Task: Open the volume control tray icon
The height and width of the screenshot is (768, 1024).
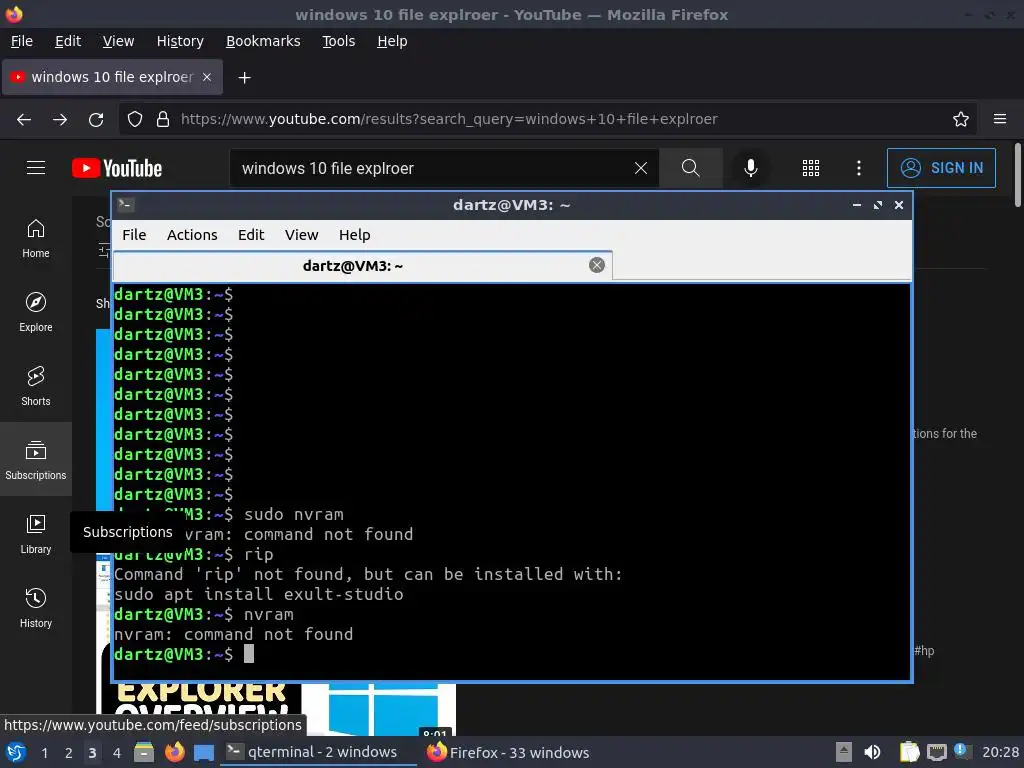Action: coord(872,752)
